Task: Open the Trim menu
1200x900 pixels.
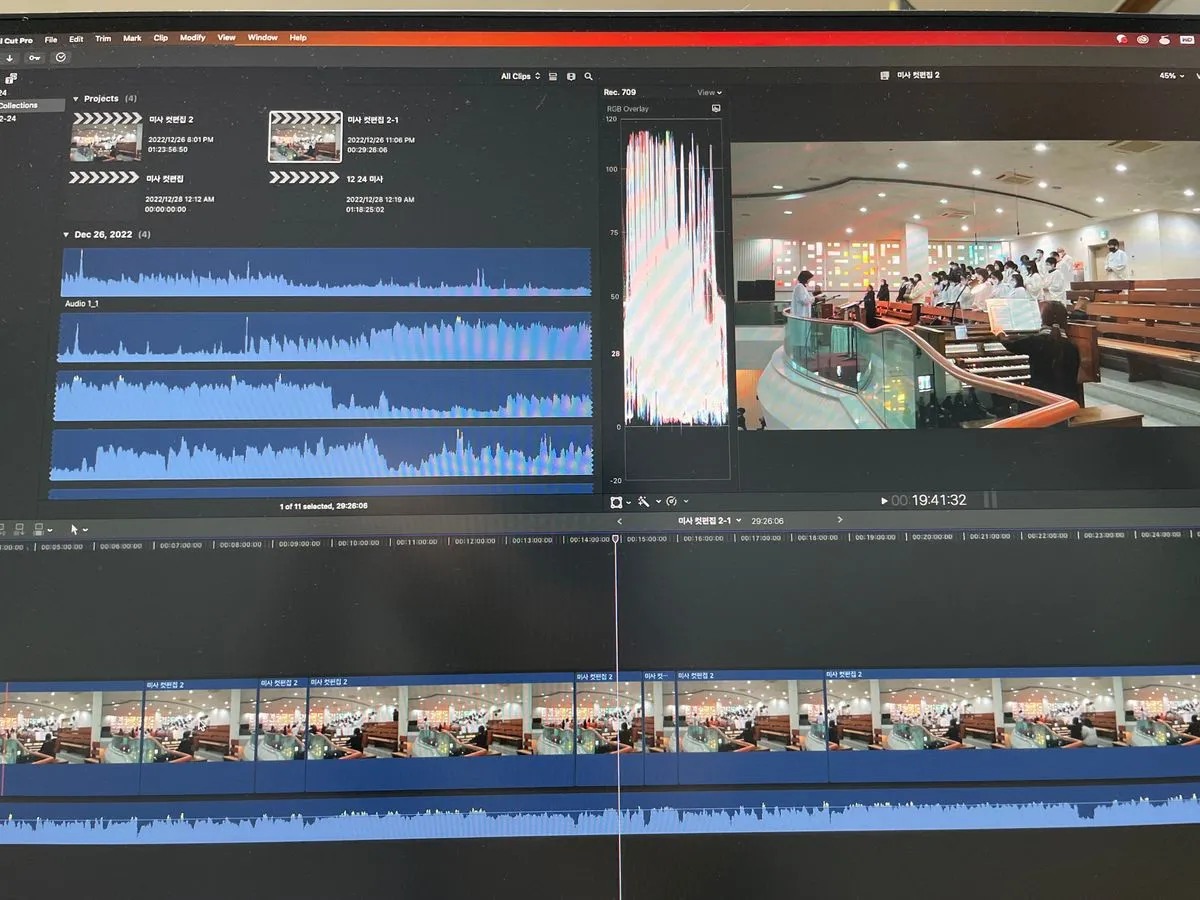Action: (x=103, y=38)
